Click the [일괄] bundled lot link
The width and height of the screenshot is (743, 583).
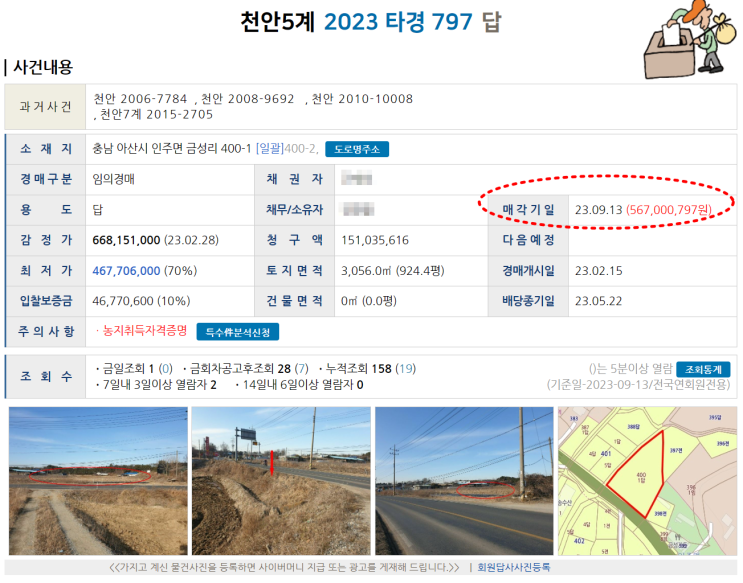point(270,149)
